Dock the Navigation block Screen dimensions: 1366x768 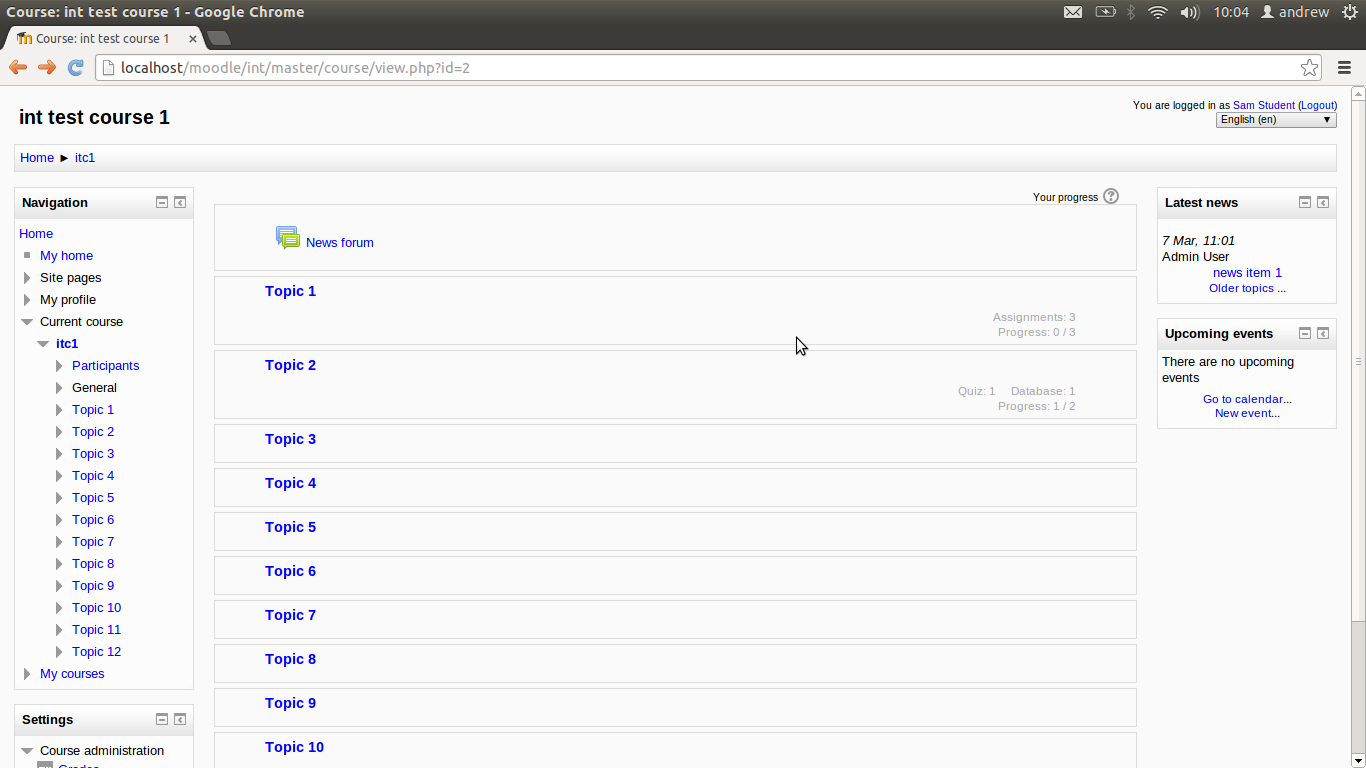pos(180,202)
